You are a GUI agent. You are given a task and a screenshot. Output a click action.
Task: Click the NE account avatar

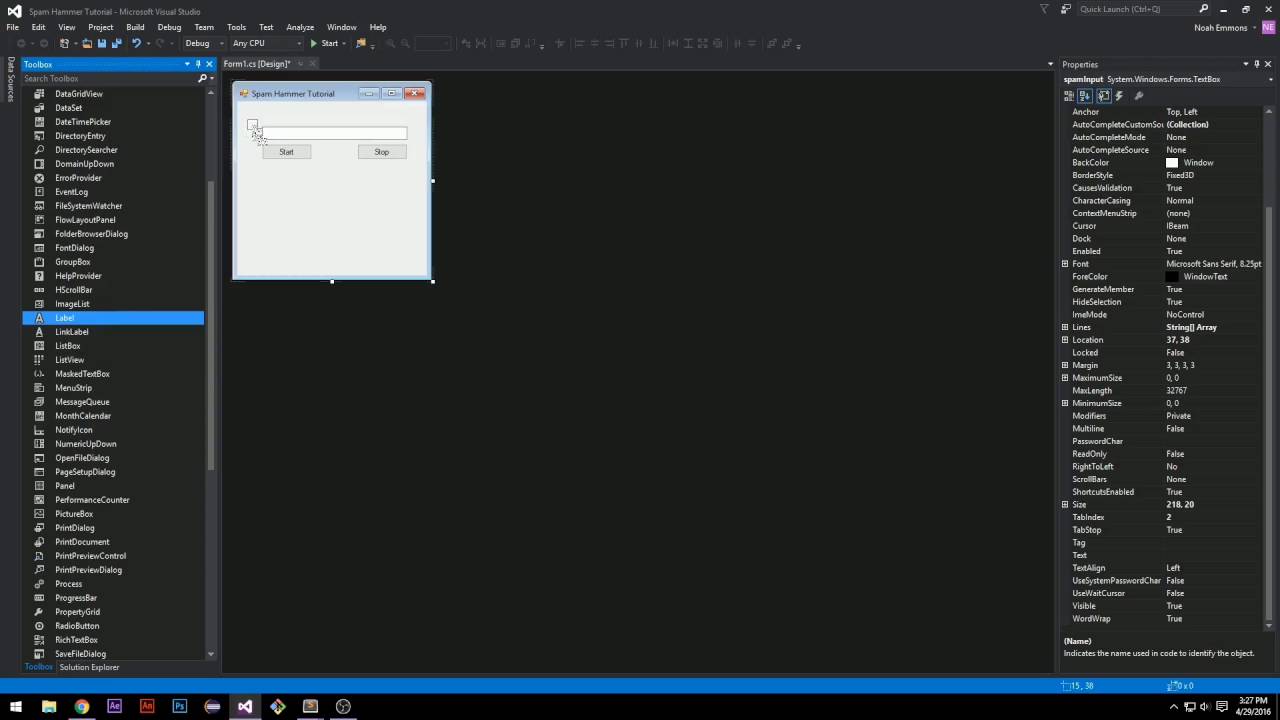1267,27
